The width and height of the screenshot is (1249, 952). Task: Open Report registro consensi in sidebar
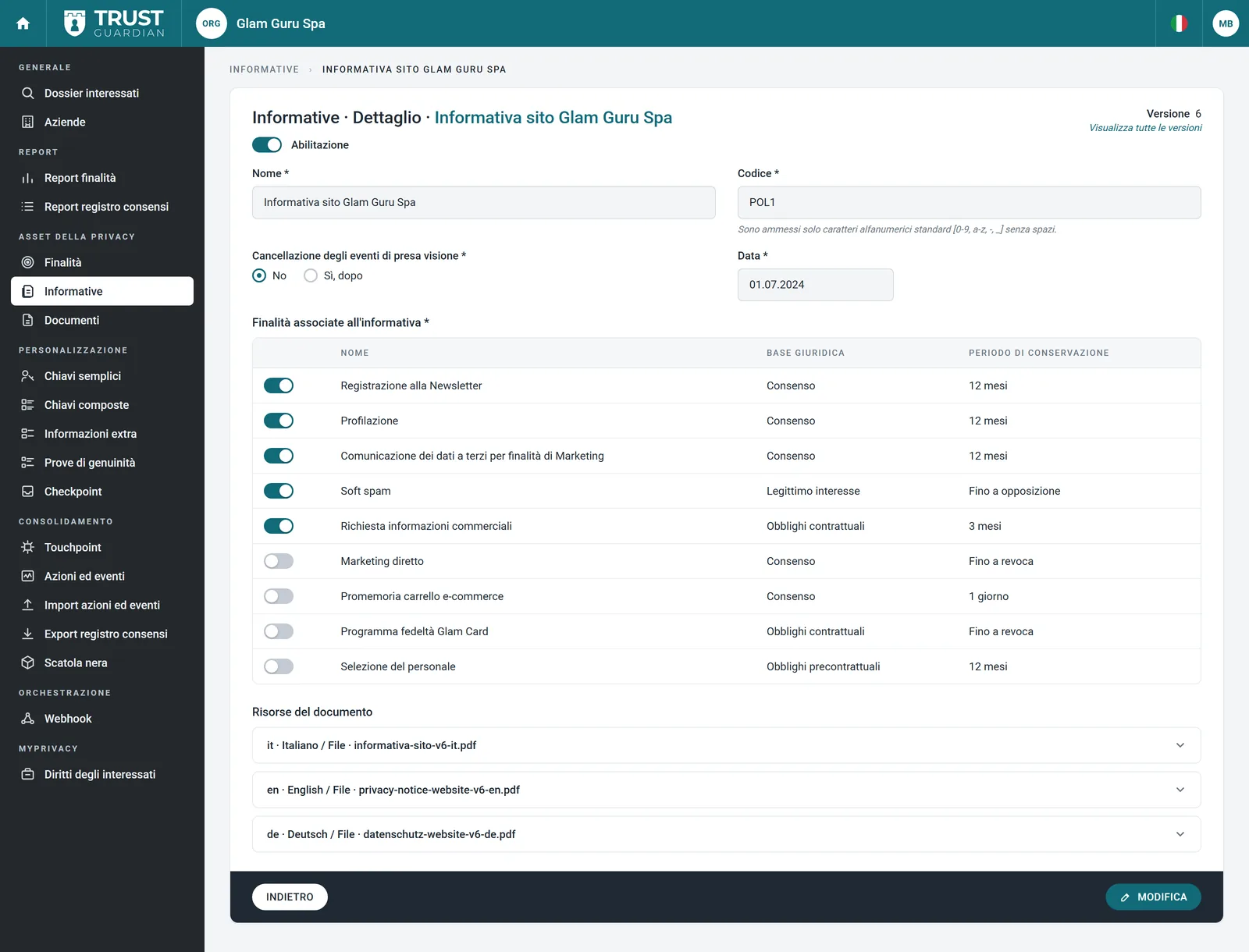coord(102,207)
